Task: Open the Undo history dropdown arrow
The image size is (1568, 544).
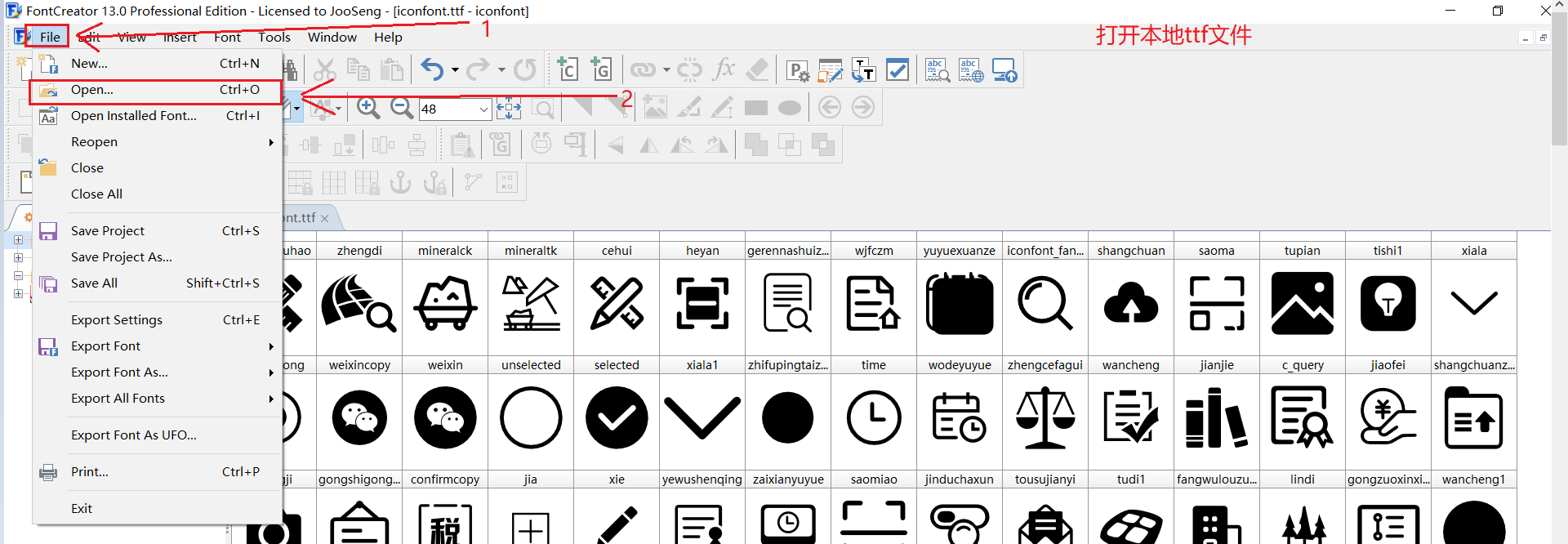Action: click(455, 70)
